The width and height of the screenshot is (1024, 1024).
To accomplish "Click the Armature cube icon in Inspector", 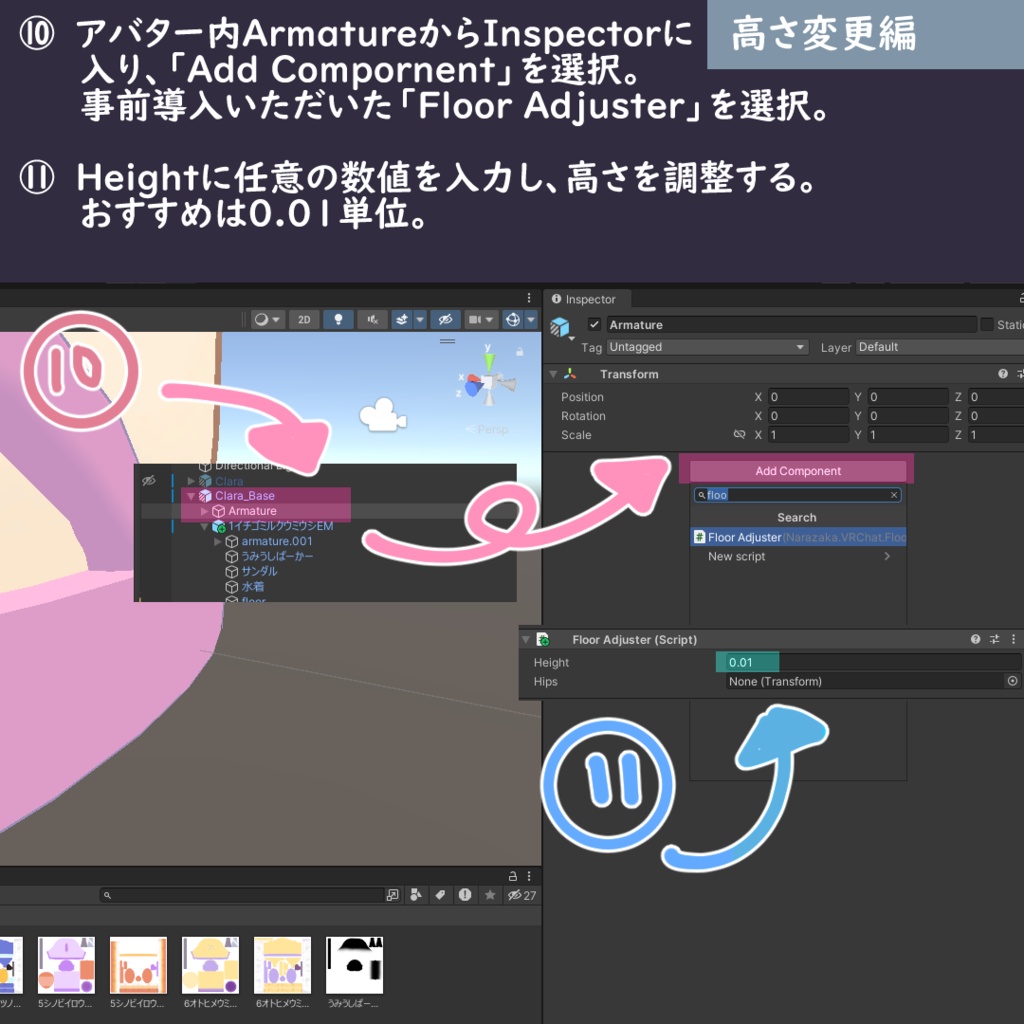I will pos(559,324).
